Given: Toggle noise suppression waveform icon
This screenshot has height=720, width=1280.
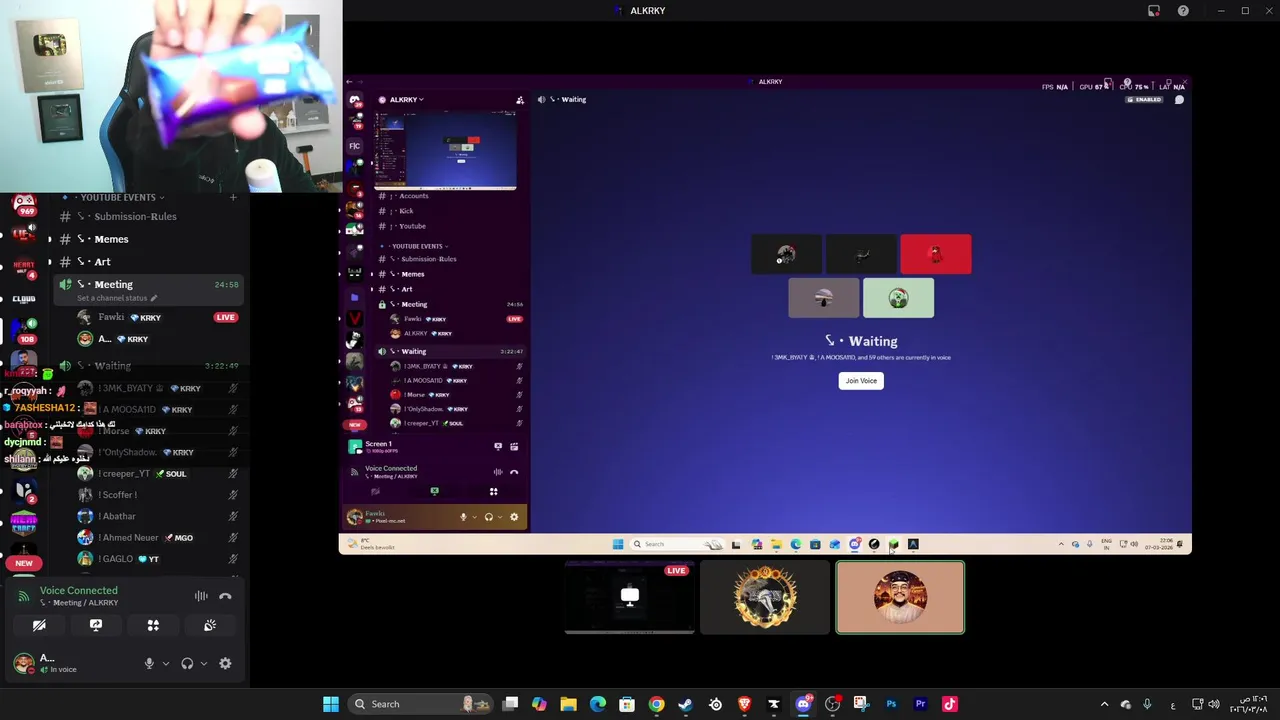Looking at the screenshot, I should point(201,596).
